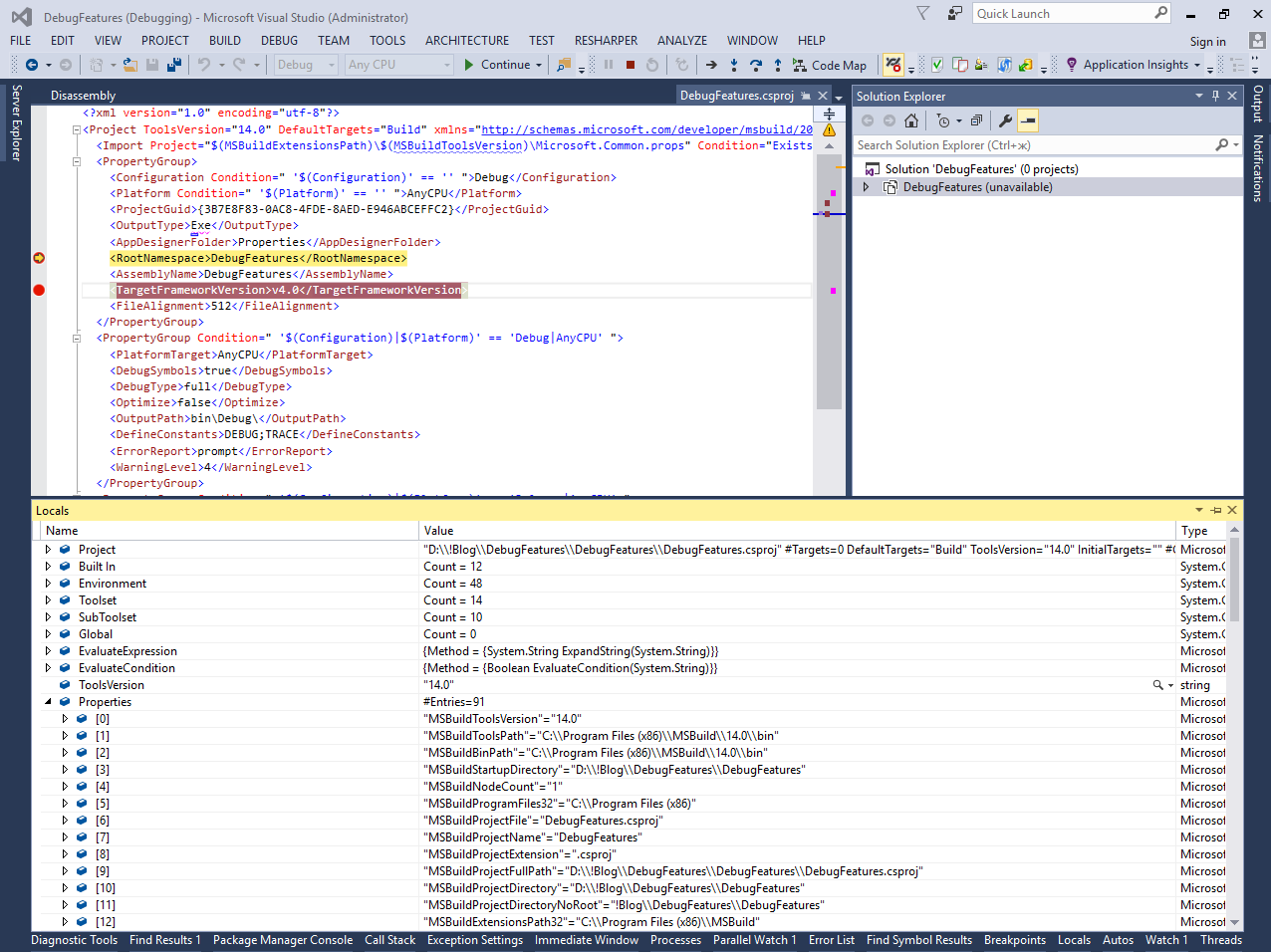1271x952 pixels.
Task: Stop debugging with the red square icon
Action: coord(631,65)
